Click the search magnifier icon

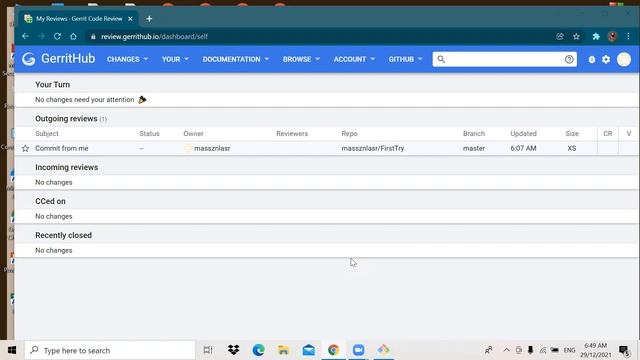pos(441,59)
